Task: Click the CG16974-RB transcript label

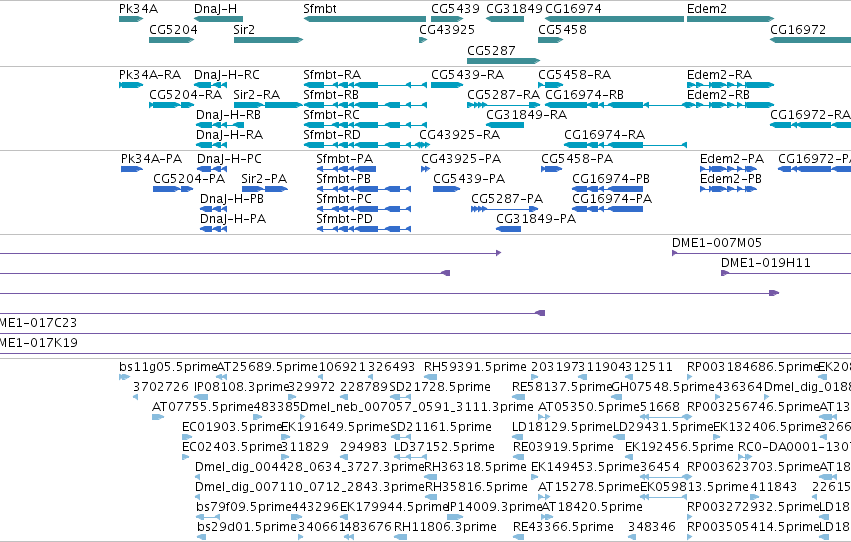Action: (x=585, y=94)
